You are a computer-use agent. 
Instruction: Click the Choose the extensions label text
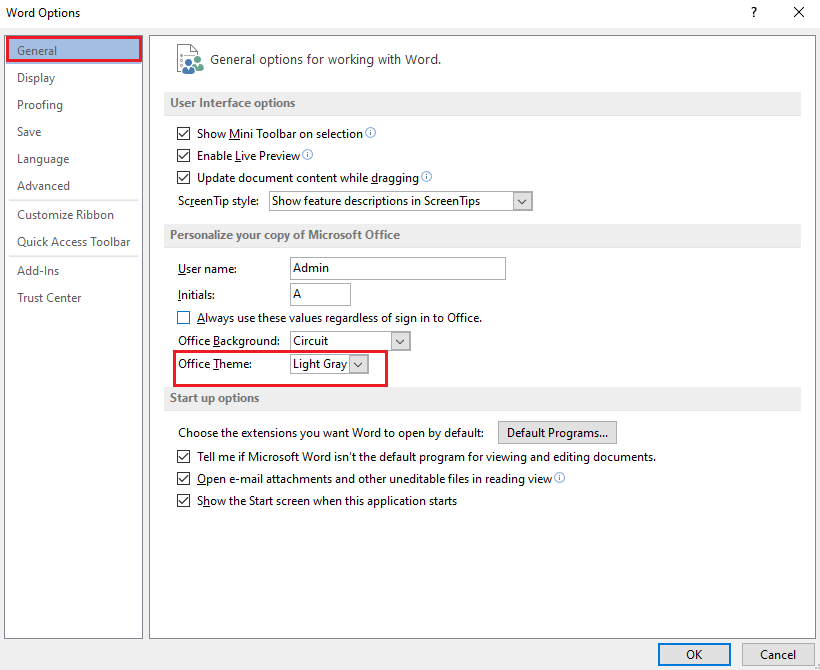click(331, 433)
